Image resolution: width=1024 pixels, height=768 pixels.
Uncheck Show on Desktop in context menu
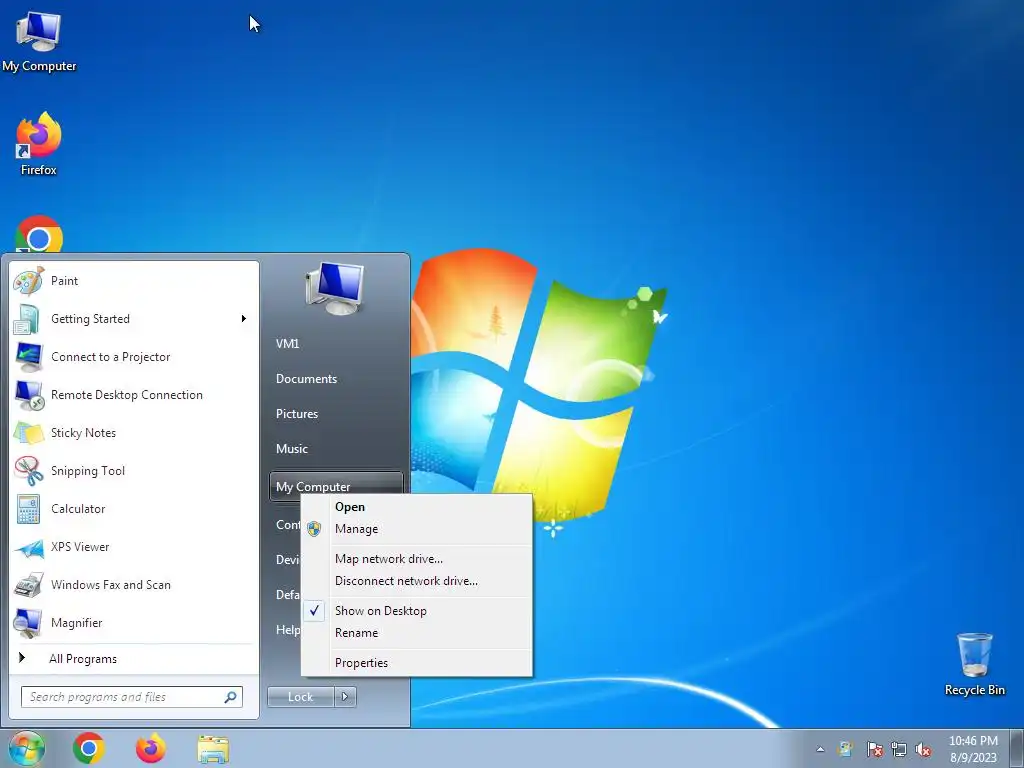point(417,611)
